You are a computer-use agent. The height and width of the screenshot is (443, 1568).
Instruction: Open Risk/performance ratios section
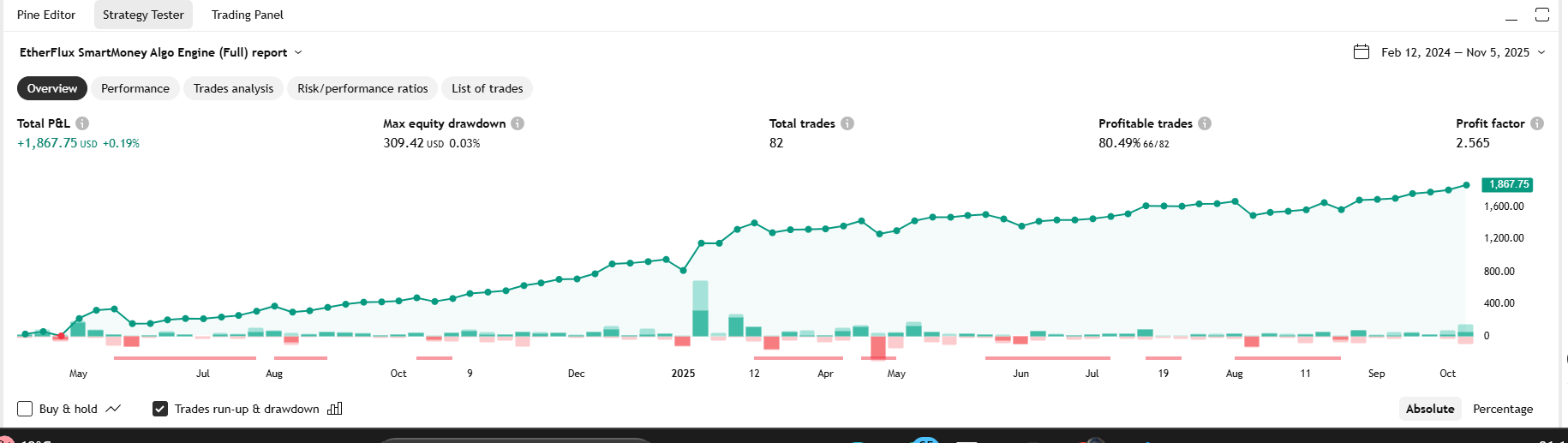tap(362, 88)
